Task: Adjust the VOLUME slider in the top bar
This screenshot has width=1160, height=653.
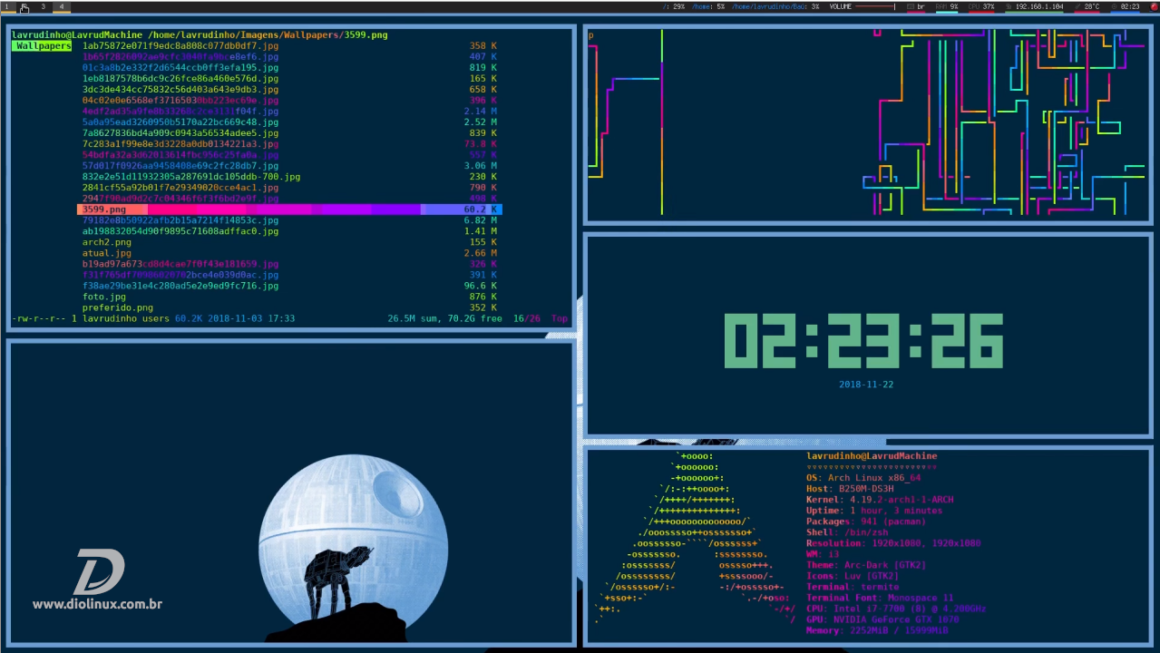Action: tap(874, 5)
